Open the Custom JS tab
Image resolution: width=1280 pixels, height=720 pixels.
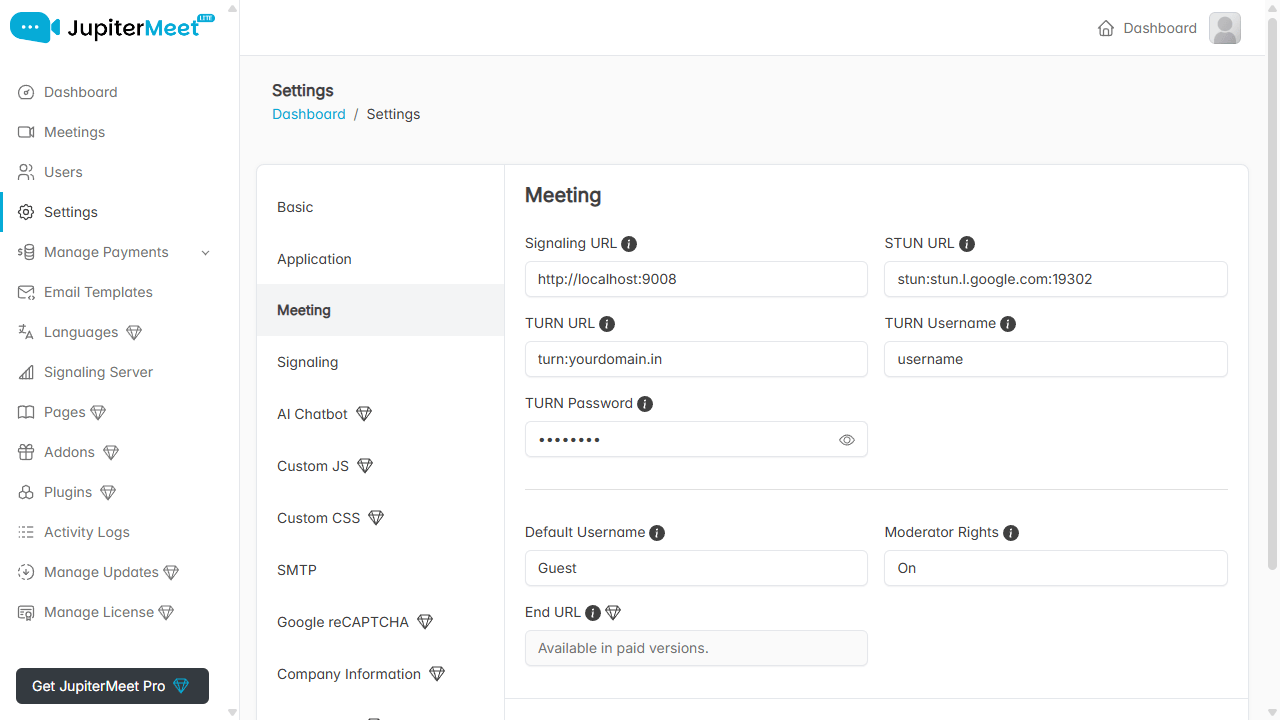coord(381,466)
